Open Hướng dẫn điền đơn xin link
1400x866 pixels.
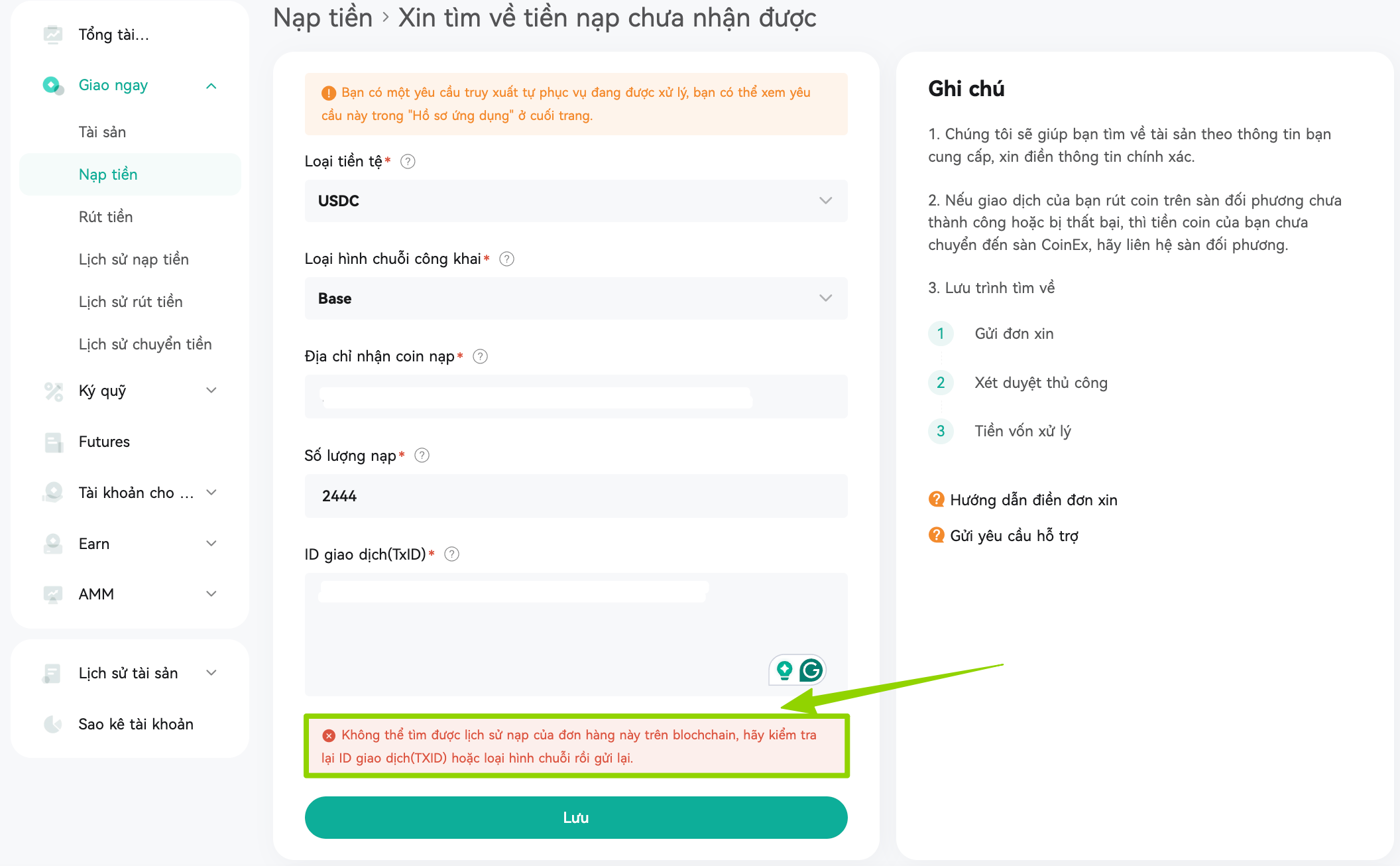[x=1033, y=500]
